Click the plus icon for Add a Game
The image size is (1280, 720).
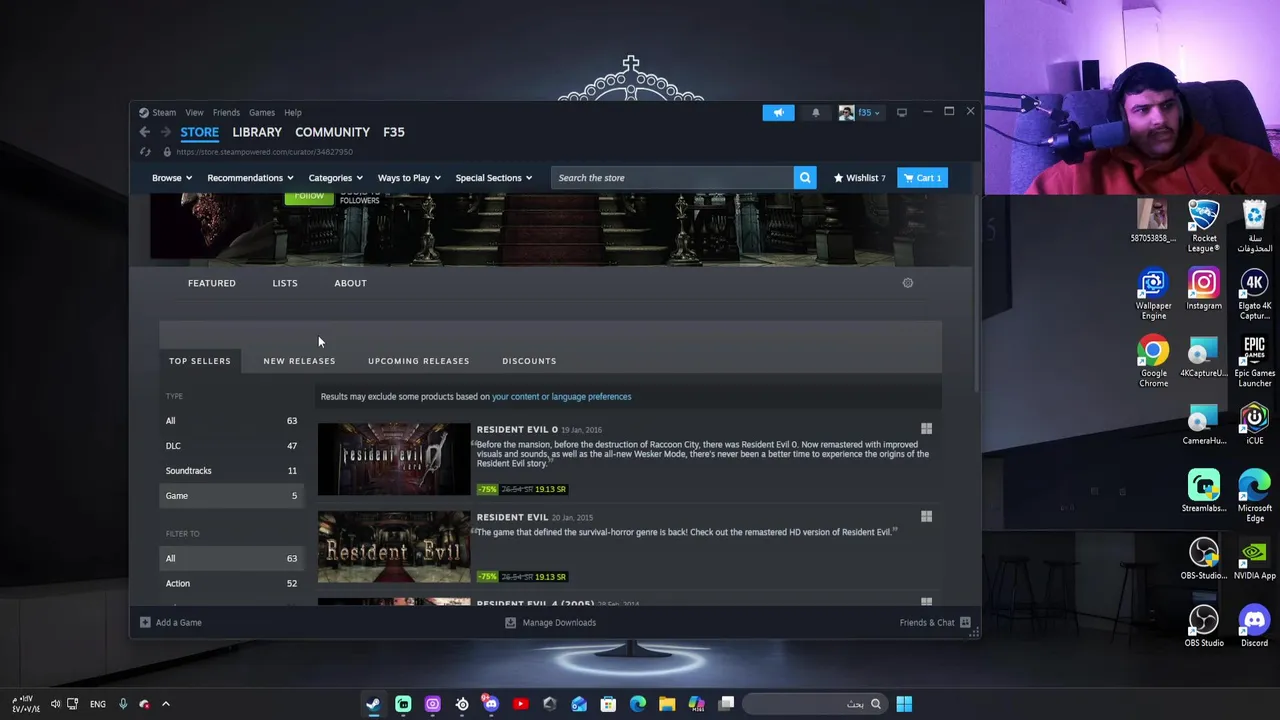pos(145,622)
